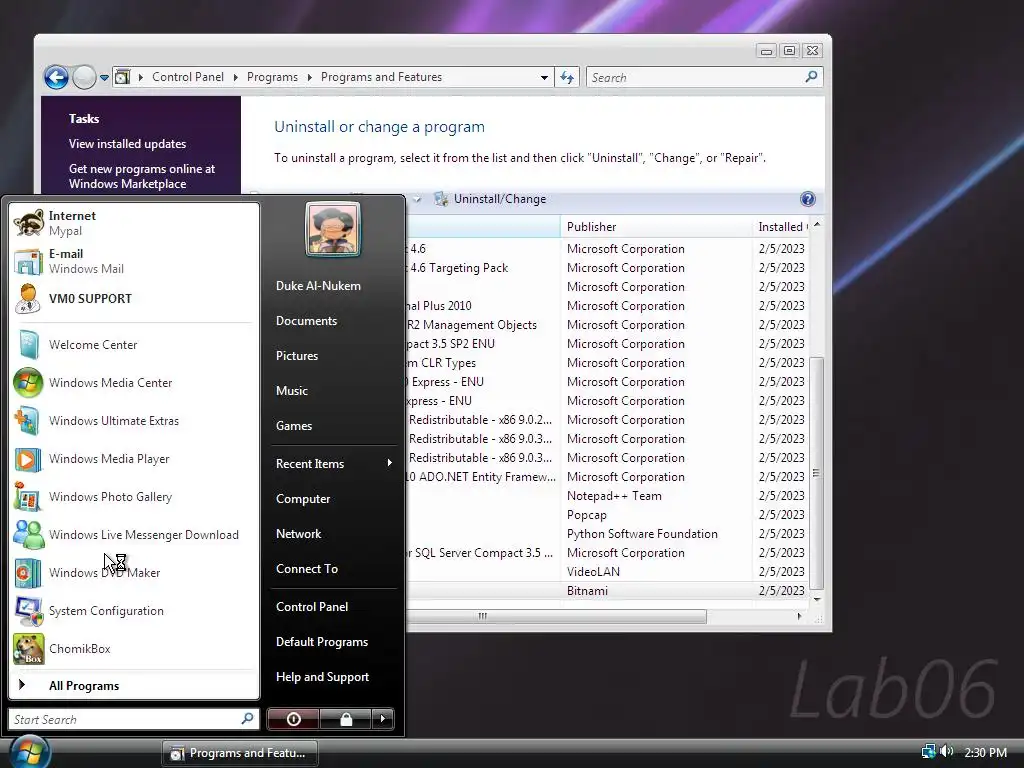Click the search magnifier in Control Panel
The image size is (1024, 768).
point(811,77)
